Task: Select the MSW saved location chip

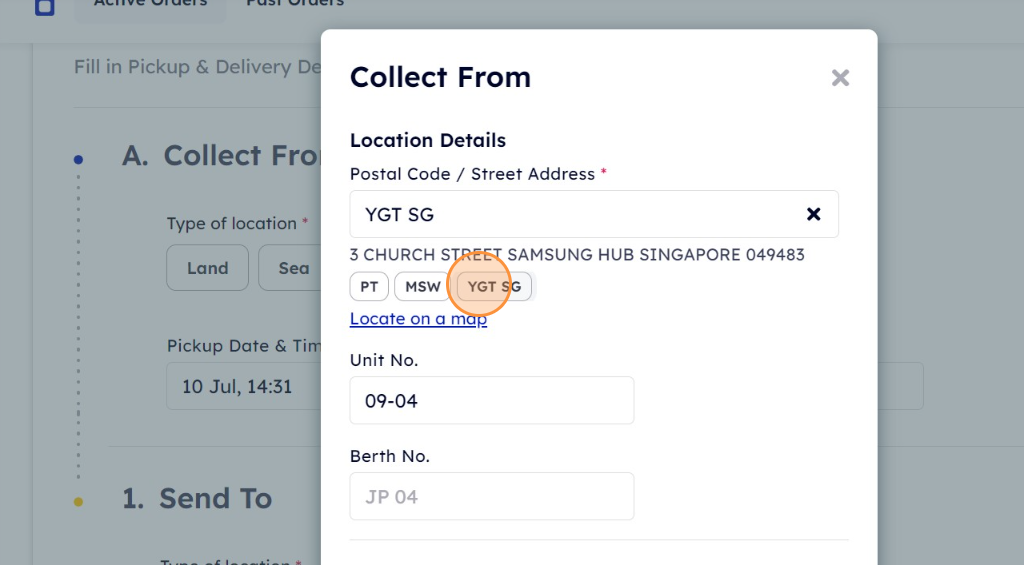Action: [423, 287]
